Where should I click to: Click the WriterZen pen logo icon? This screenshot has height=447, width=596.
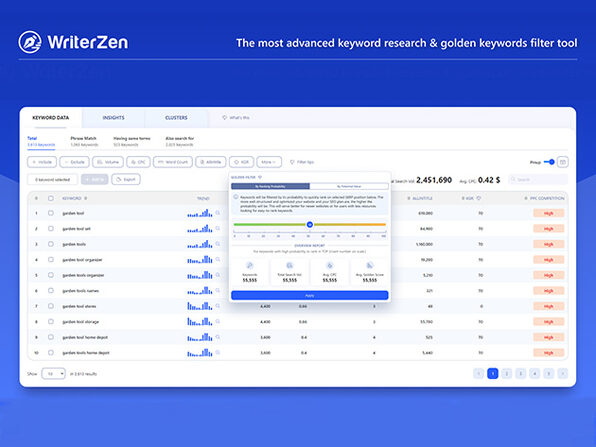tap(30, 42)
